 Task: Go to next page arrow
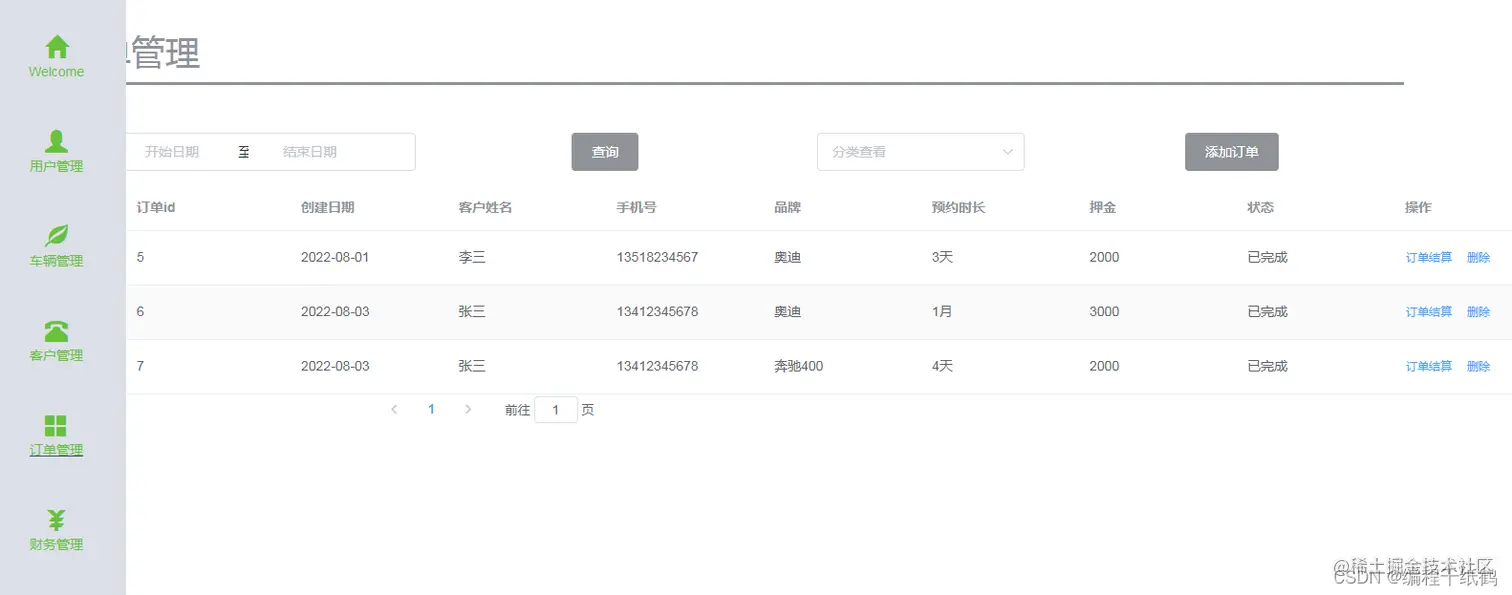[x=468, y=409]
